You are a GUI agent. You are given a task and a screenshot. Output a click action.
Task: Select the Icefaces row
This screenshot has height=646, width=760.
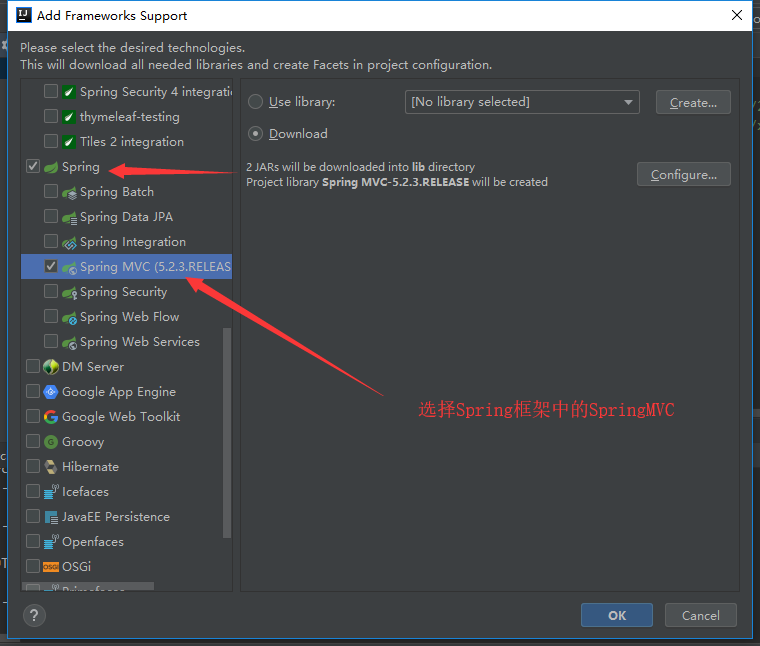pos(127,492)
